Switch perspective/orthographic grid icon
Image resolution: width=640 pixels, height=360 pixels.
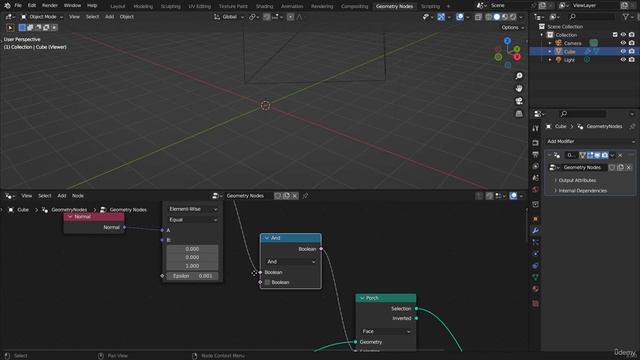tap(519, 114)
